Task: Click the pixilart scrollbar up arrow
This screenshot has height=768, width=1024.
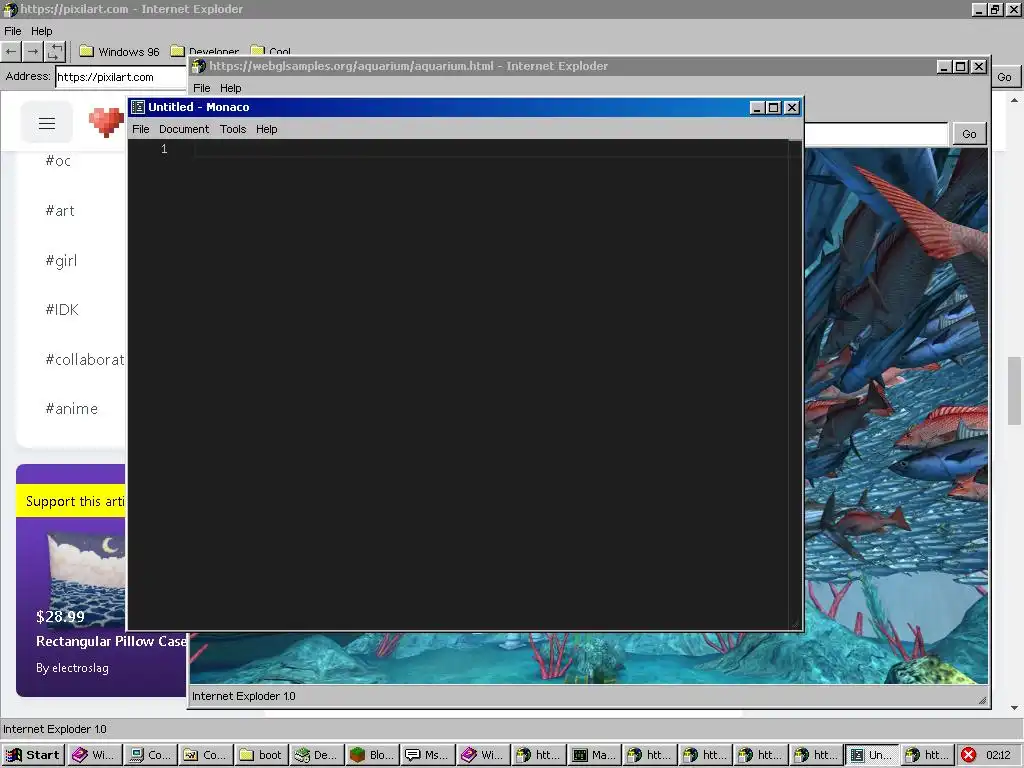Action: pyautogui.click(x=1014, y=101)
